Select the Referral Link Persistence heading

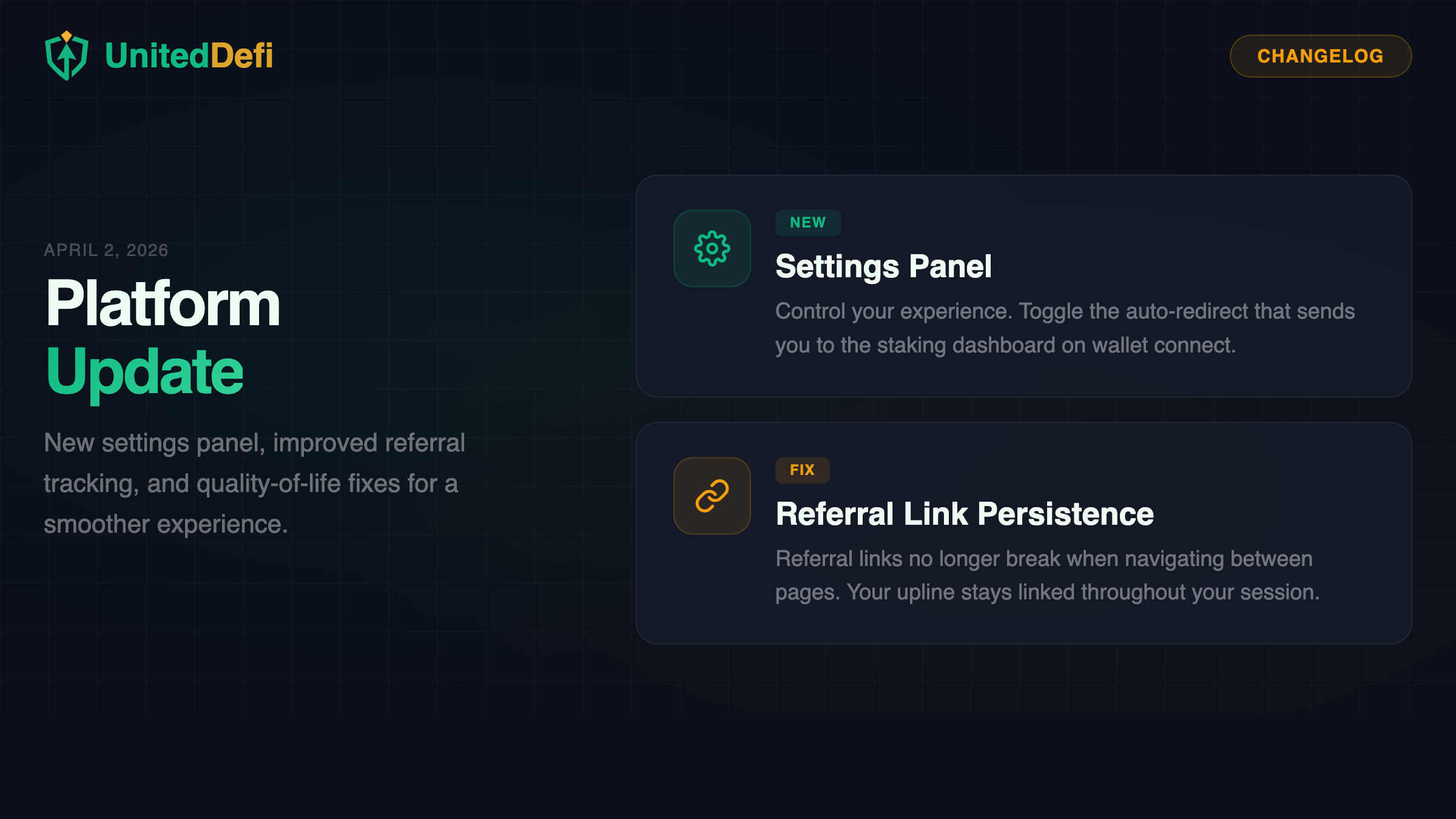pyautogui.click(x=965, y=514)
